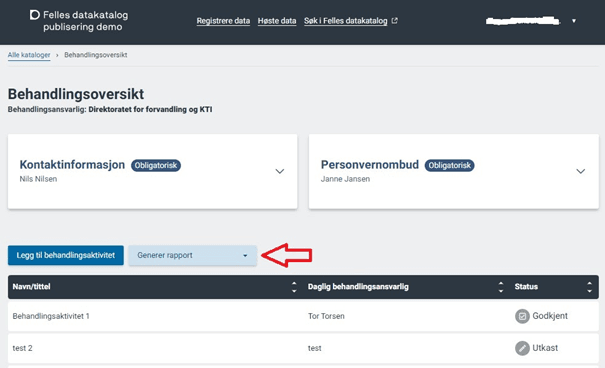Click the Obligatorisk badge on Kontaktinformasjon
This screenshot has height=368, width=605.
[156, 165]
